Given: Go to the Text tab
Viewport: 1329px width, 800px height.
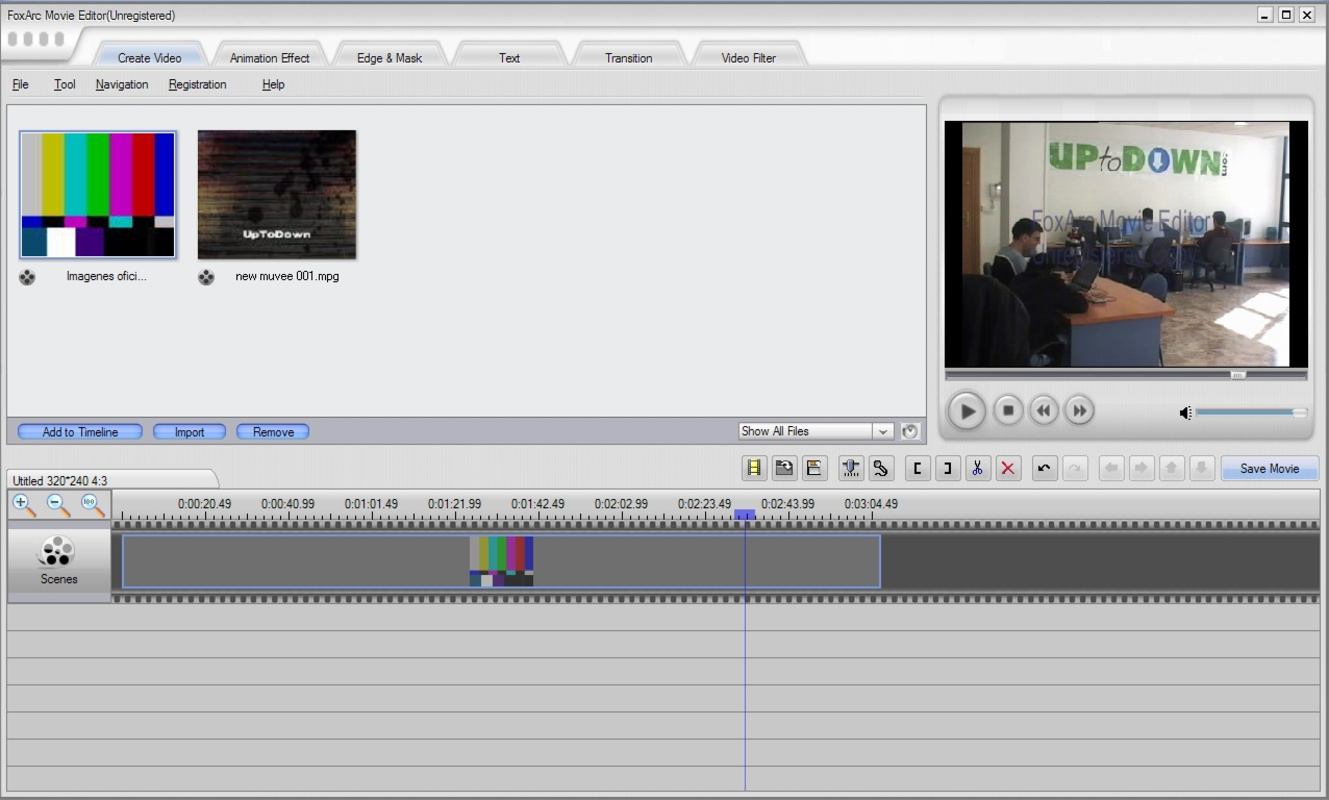Looking at the screenshot, I should (x=510, y=57).
